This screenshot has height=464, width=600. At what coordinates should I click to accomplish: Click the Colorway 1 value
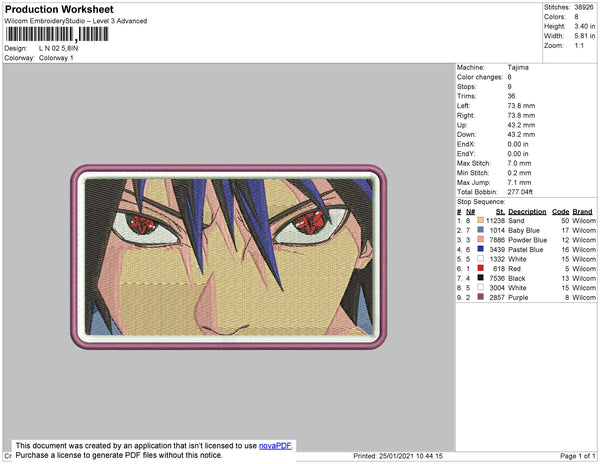coord(56,58)
